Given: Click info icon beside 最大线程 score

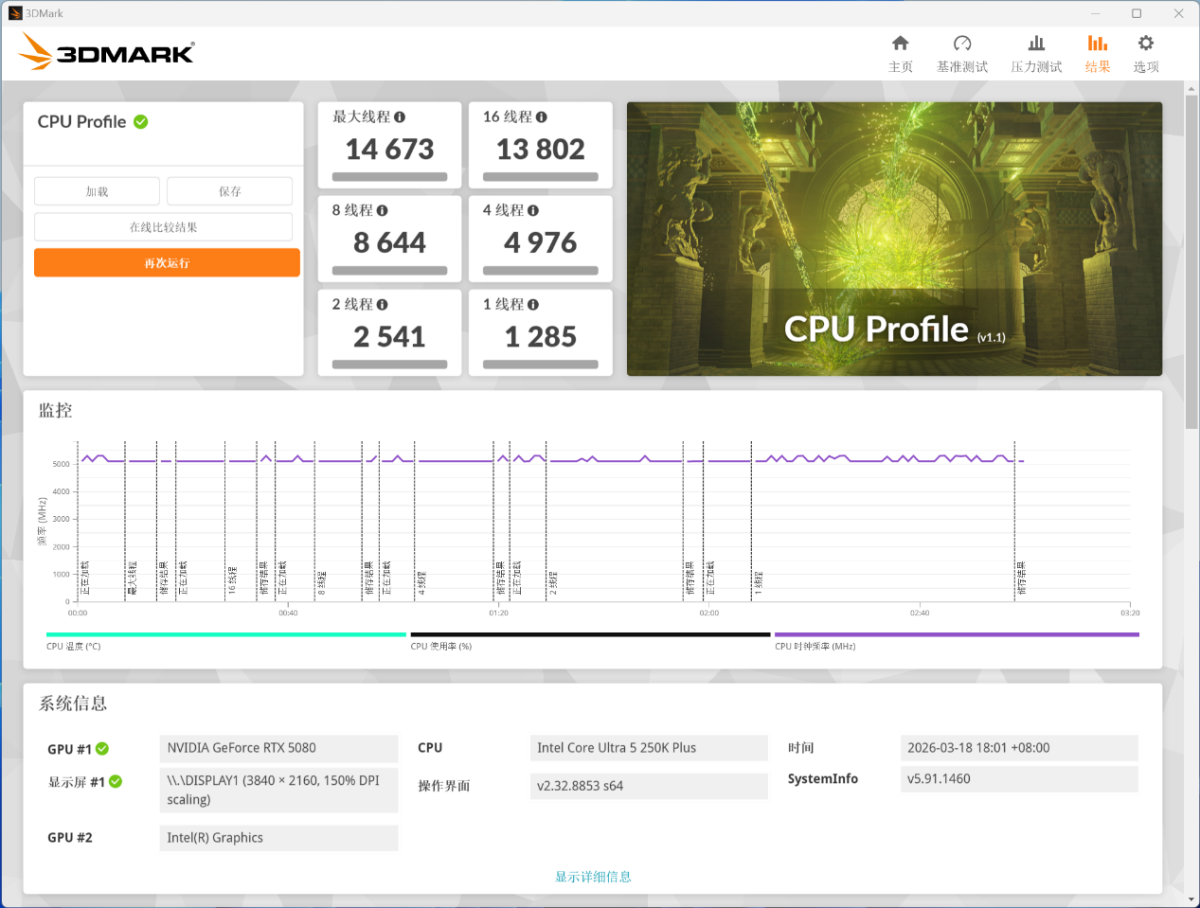Looking at the screenshot, I should pos(400,117).
